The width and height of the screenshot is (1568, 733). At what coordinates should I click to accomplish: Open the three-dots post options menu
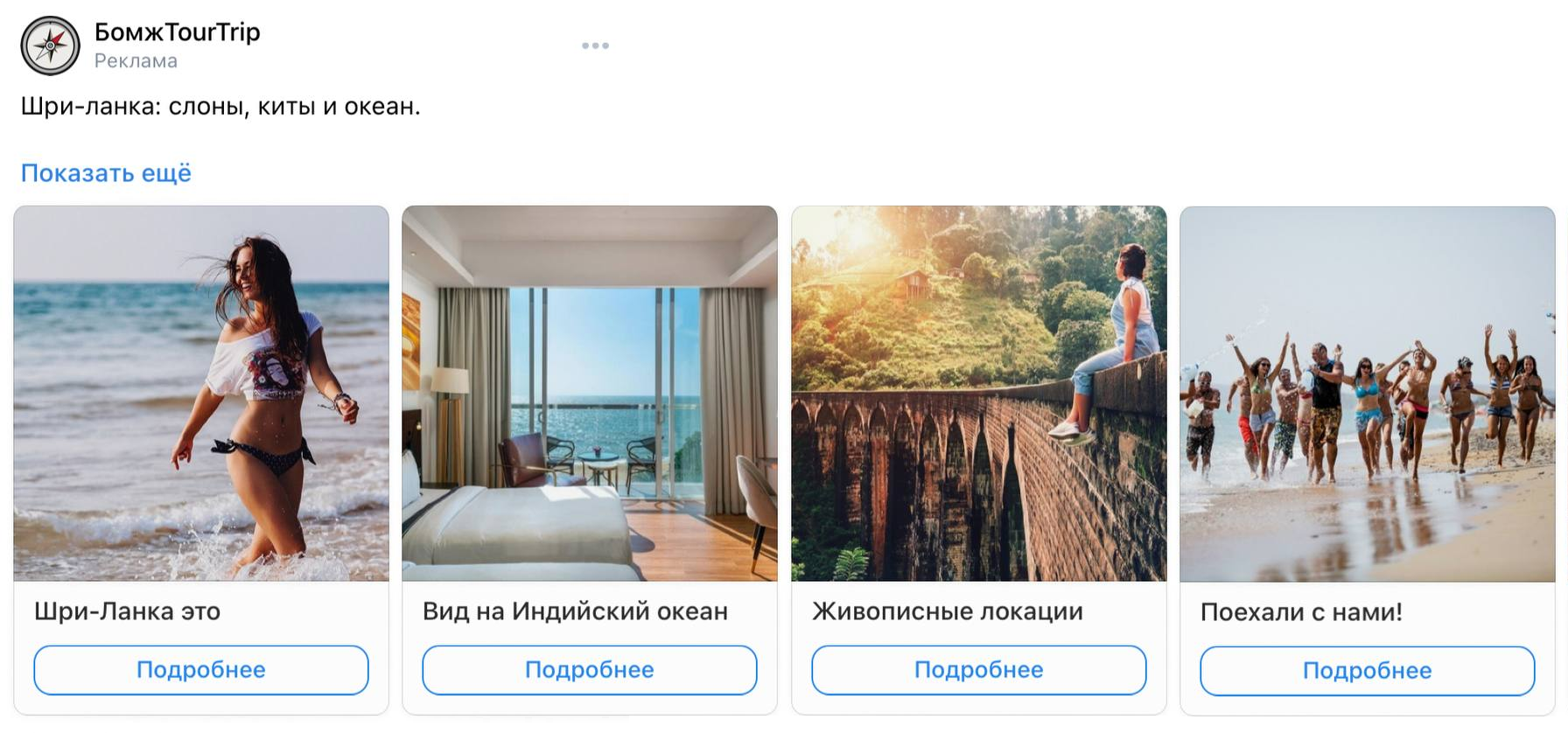coord(595,45)
